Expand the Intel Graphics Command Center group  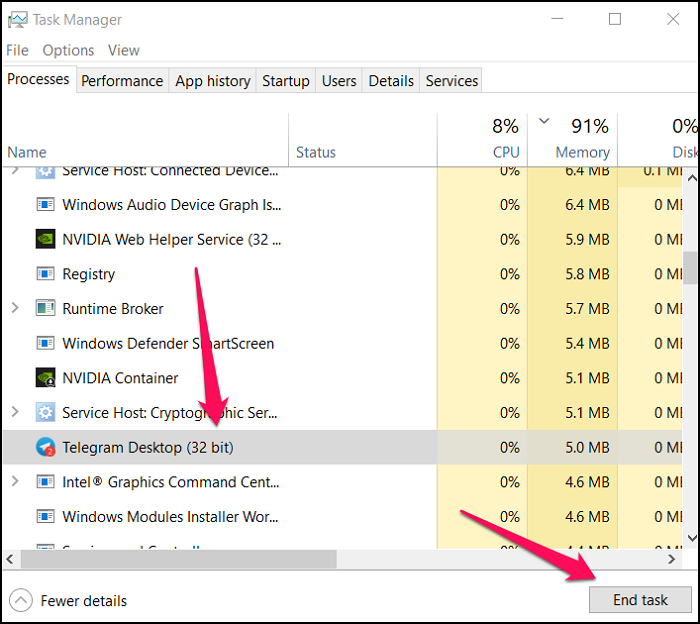pos(15,481)
